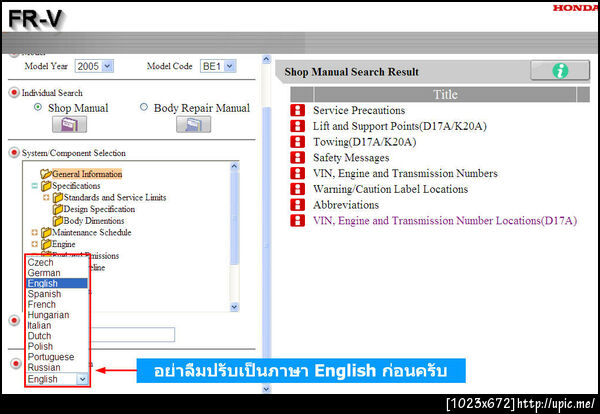Open document icon next to Lift and Support Points
Screen dimensions: 600x414
[x=297, y=126]
